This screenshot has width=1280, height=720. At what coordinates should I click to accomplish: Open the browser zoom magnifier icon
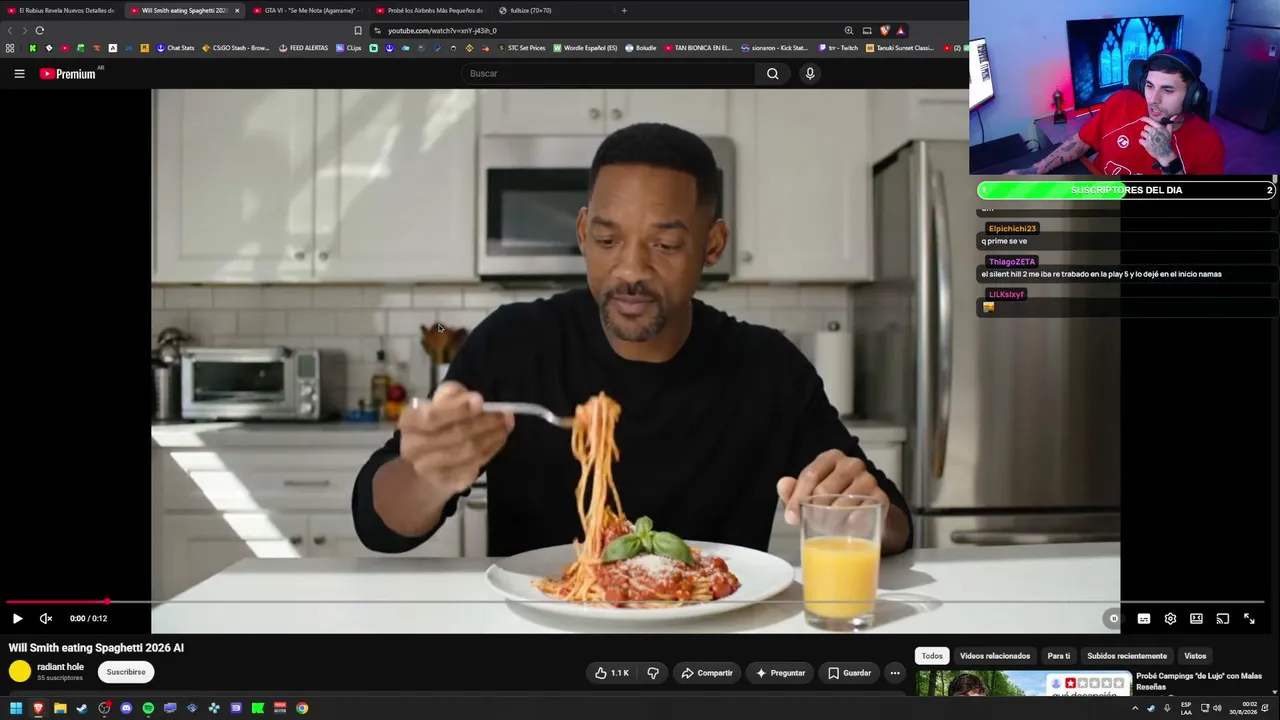[849, 30]
